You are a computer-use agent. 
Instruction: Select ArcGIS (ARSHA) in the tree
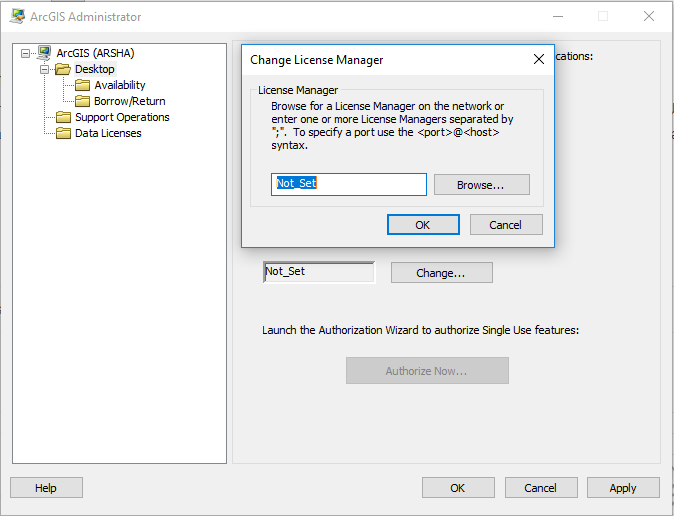pos(95,53)
